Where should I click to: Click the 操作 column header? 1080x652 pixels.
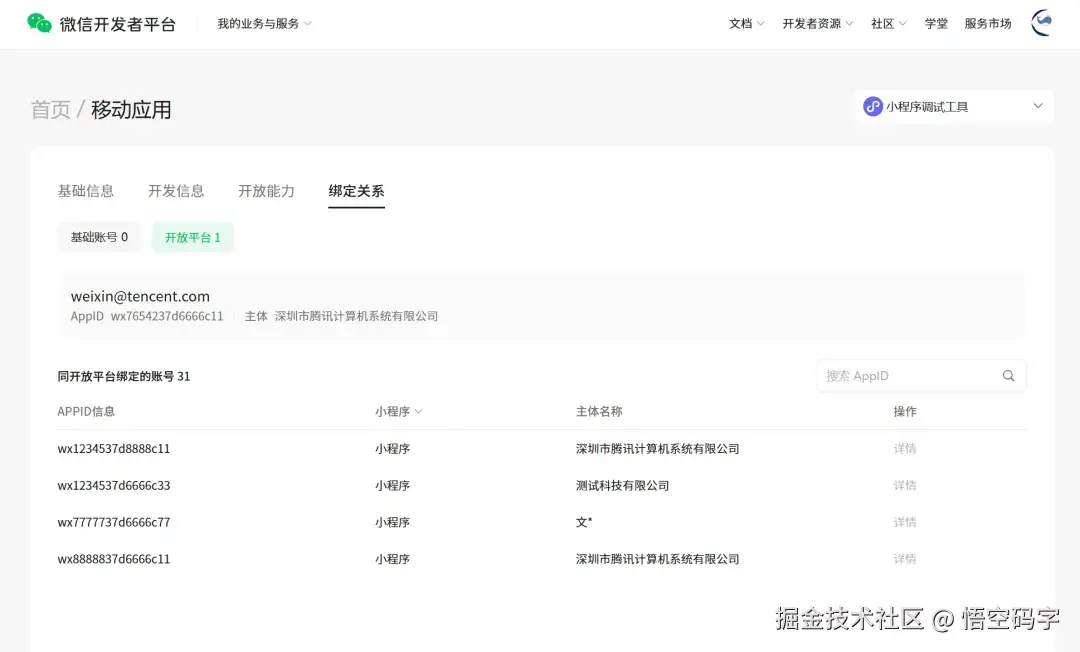point(905,412)
